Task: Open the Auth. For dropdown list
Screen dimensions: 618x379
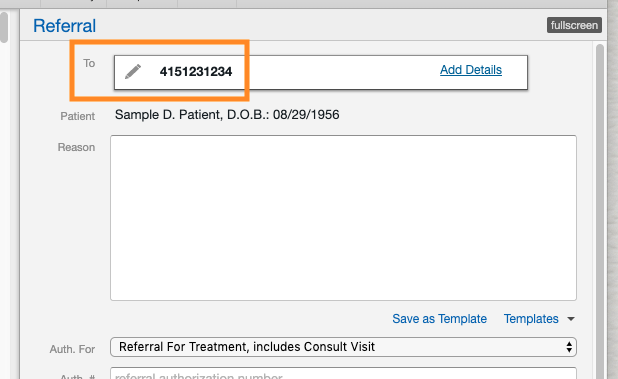Action: (x=343, y=347)
